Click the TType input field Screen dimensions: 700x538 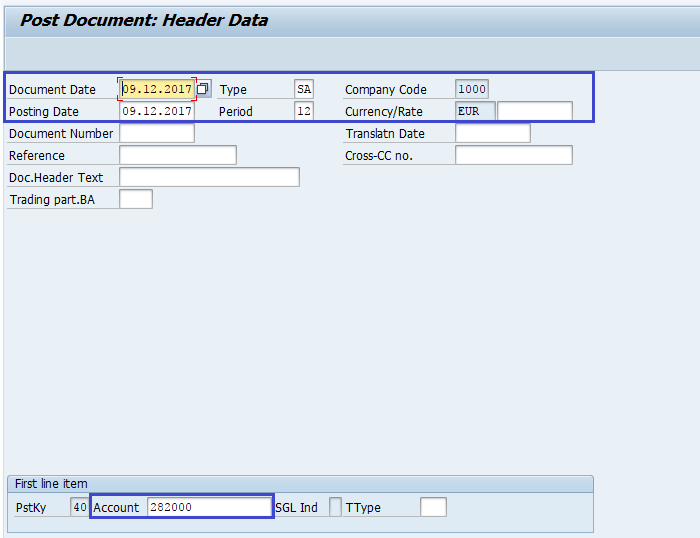(433, 507)
